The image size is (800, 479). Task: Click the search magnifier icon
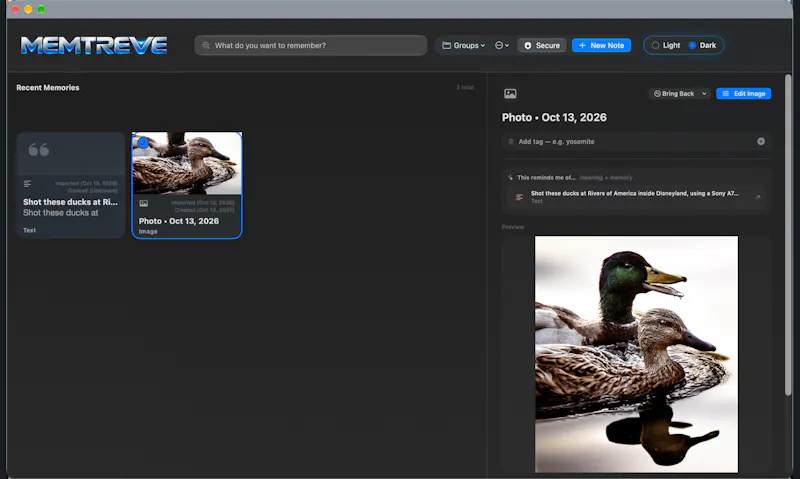click(x=206, y=45)
